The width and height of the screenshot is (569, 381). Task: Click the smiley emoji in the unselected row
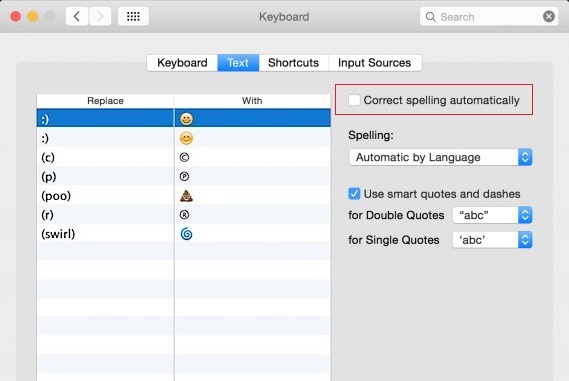coord(187,138)
